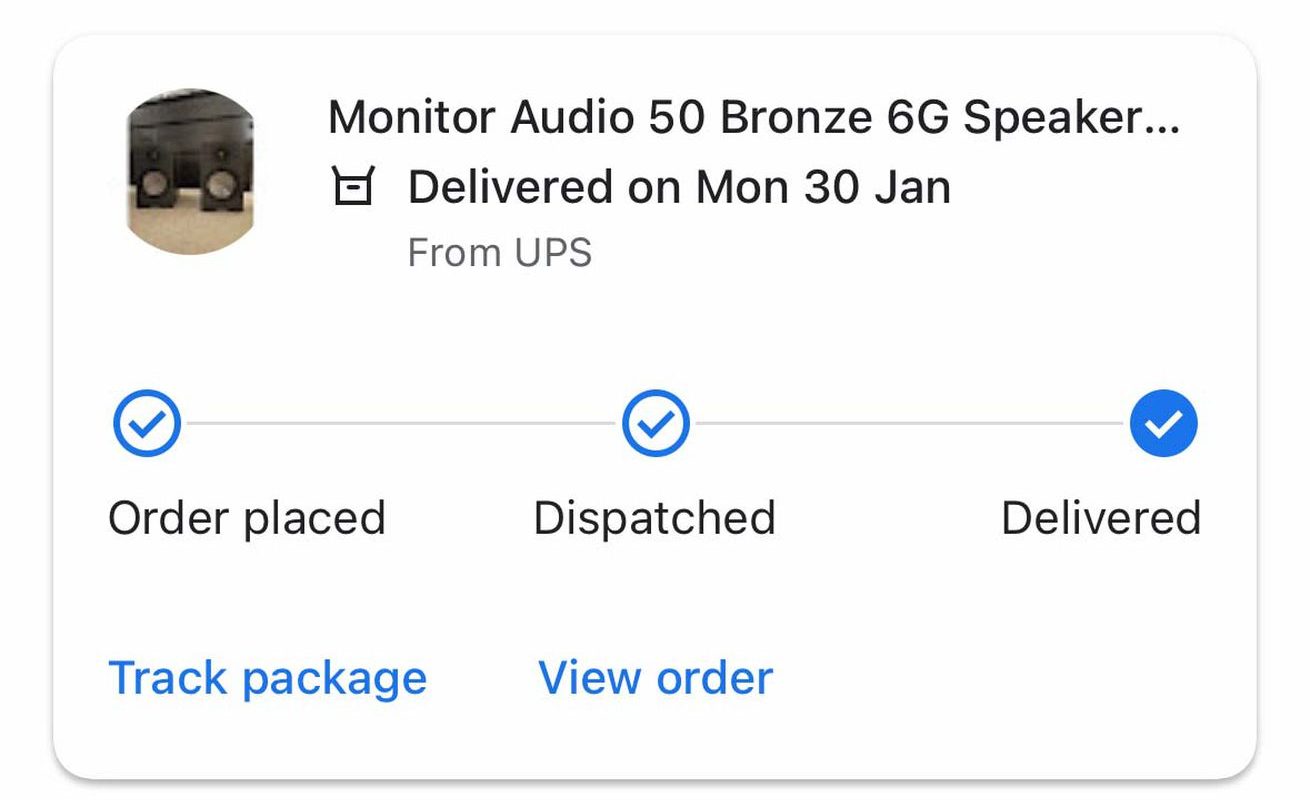Click the package box icon beside delivery date
Viewport: 1310px width, 800px height.
pyautogui.click(x=352, y=187)
